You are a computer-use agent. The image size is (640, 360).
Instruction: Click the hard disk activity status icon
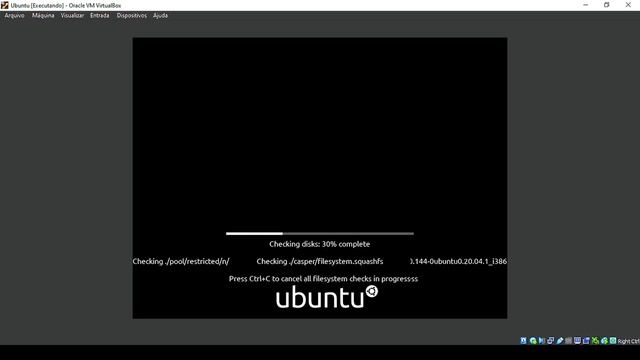pyautogui.click(x=523, y=340)
